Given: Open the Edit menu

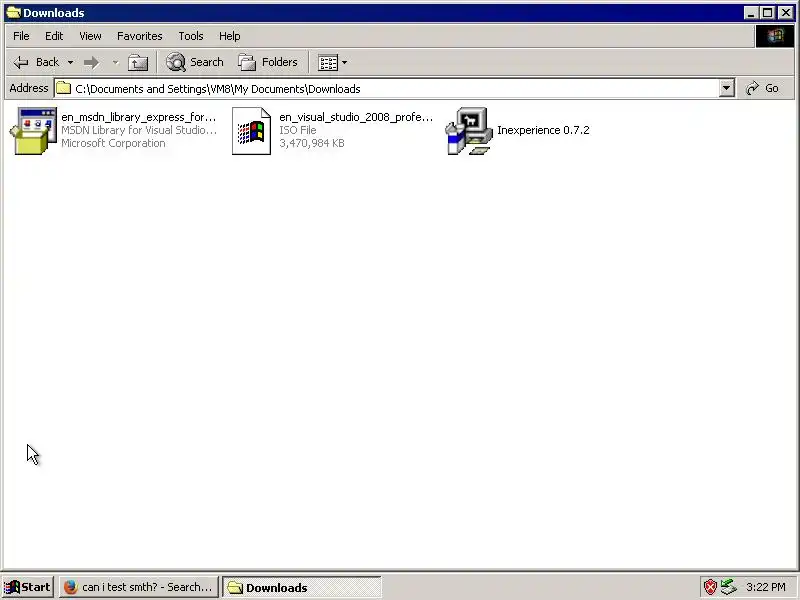Looking at the screenshot, I should 54,36.
